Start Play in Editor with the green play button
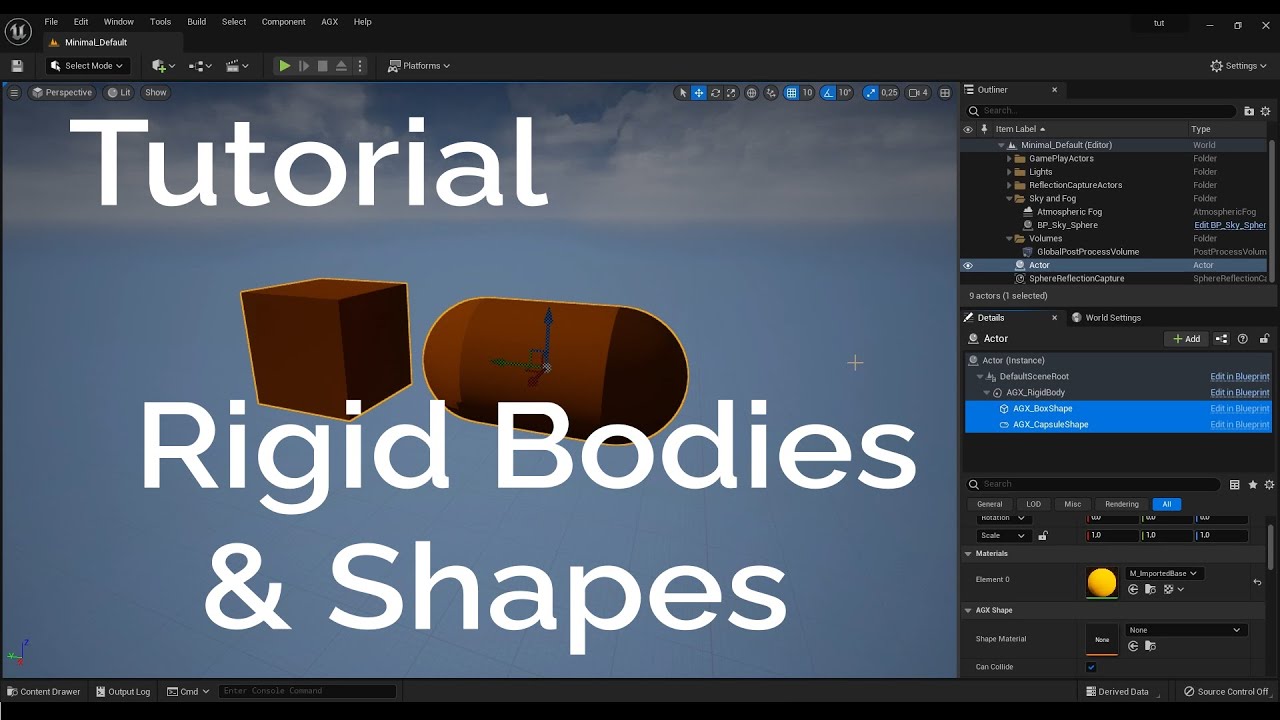 coord(285,66)
